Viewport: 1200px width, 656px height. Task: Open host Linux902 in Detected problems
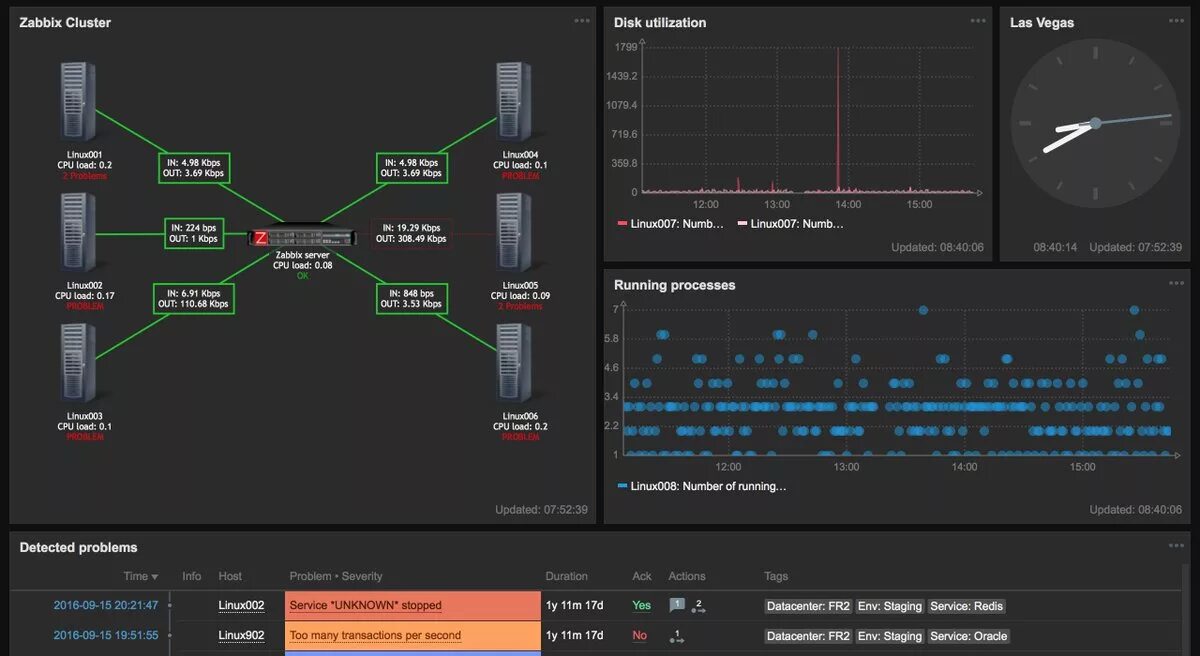point(241,635)
